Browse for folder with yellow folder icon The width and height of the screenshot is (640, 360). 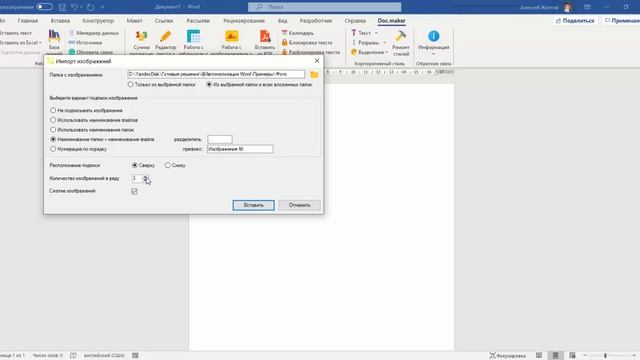(314, 75)
